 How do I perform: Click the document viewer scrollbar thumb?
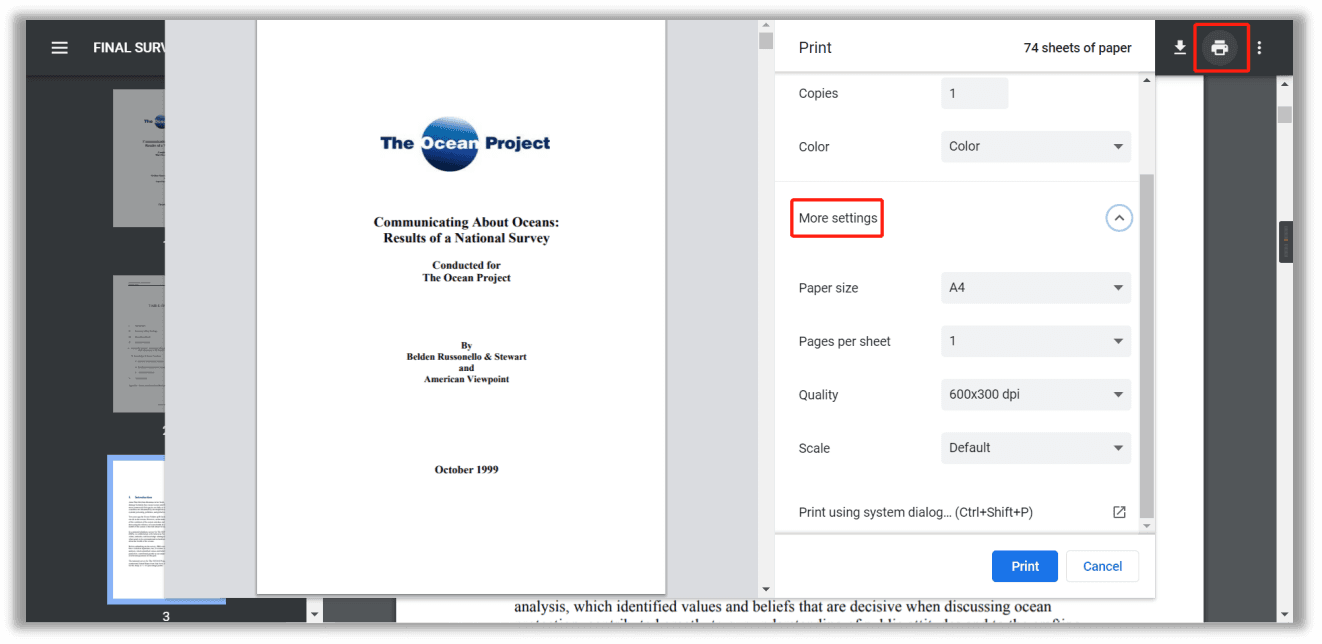(x=1286, y=115)
